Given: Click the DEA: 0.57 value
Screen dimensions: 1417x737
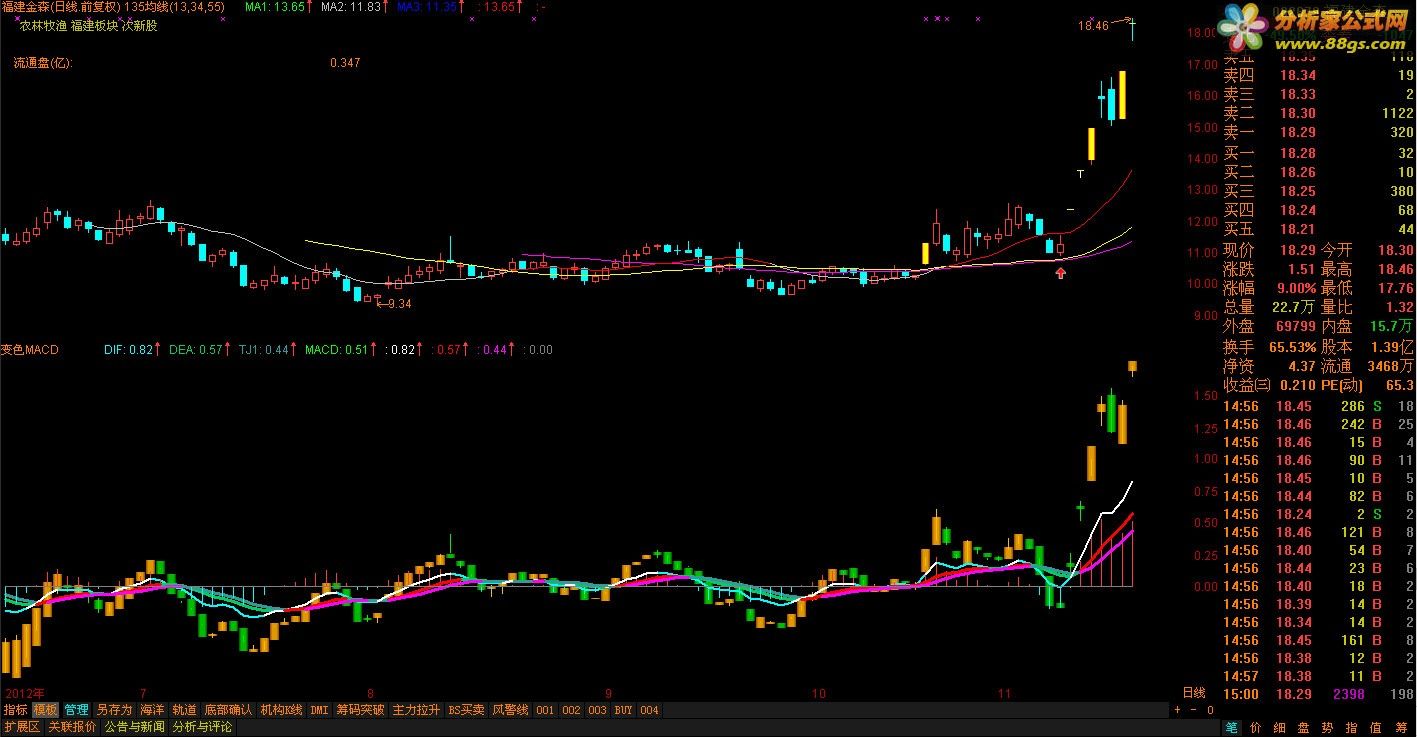Looking at the screenshot, I should tap(197, 350).
